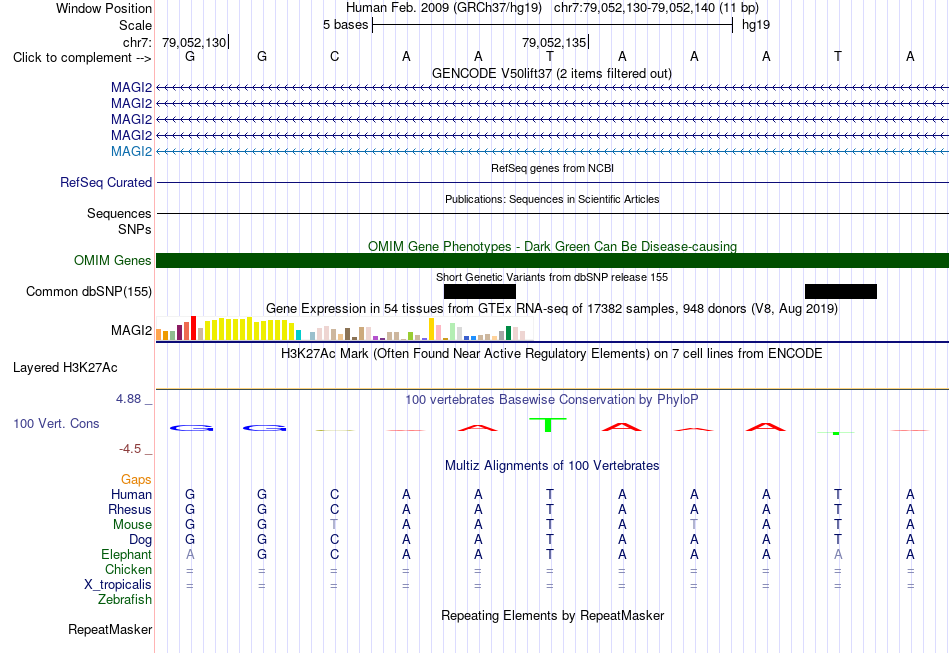950x653 pixels.
Task: Click the Dog species label
Action: coord(141,539)
